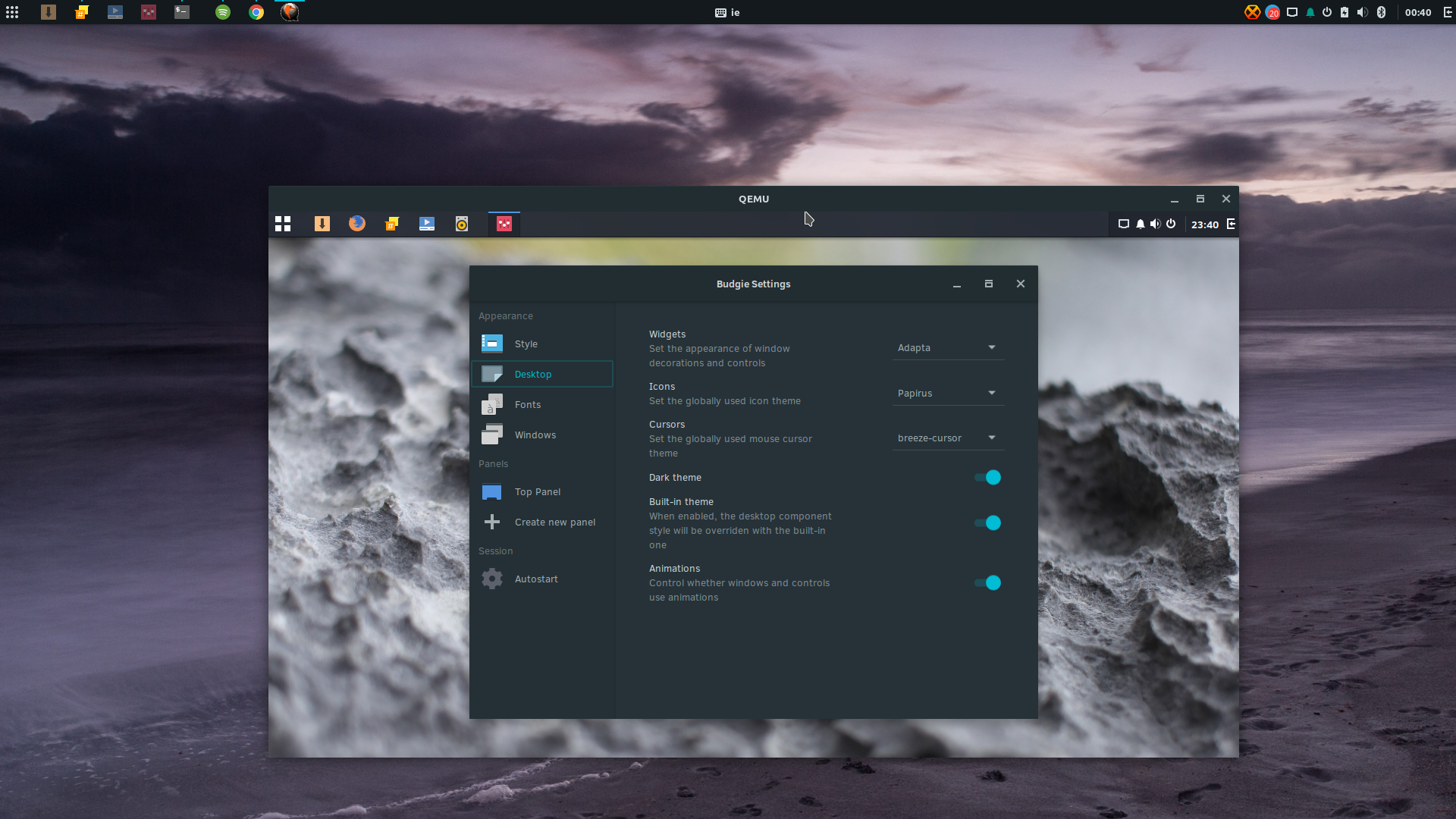Image resolution: width=1456 pixels, height=819 pixels.
Task: Open video player in the QEMU guest panel
Action: 427,224
